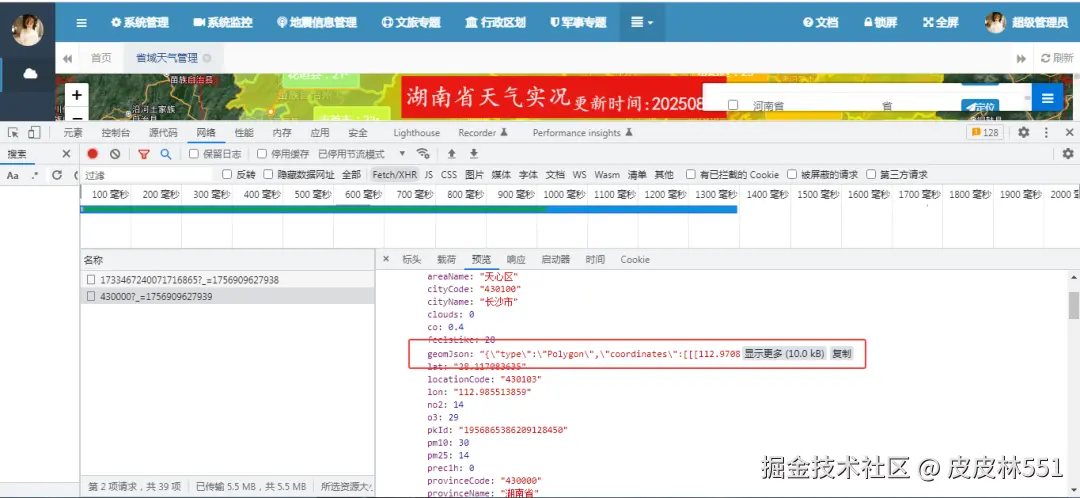This screenshot has width=1080, height=498.
Task: Open the blue map list menu button
Action: (1047, 98)
